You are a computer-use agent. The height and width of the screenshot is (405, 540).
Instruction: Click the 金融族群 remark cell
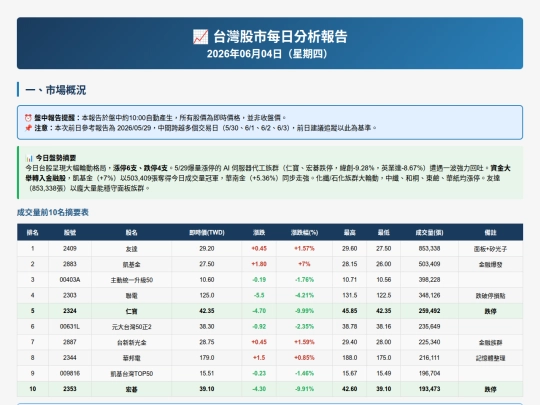[x=490, y=343]
